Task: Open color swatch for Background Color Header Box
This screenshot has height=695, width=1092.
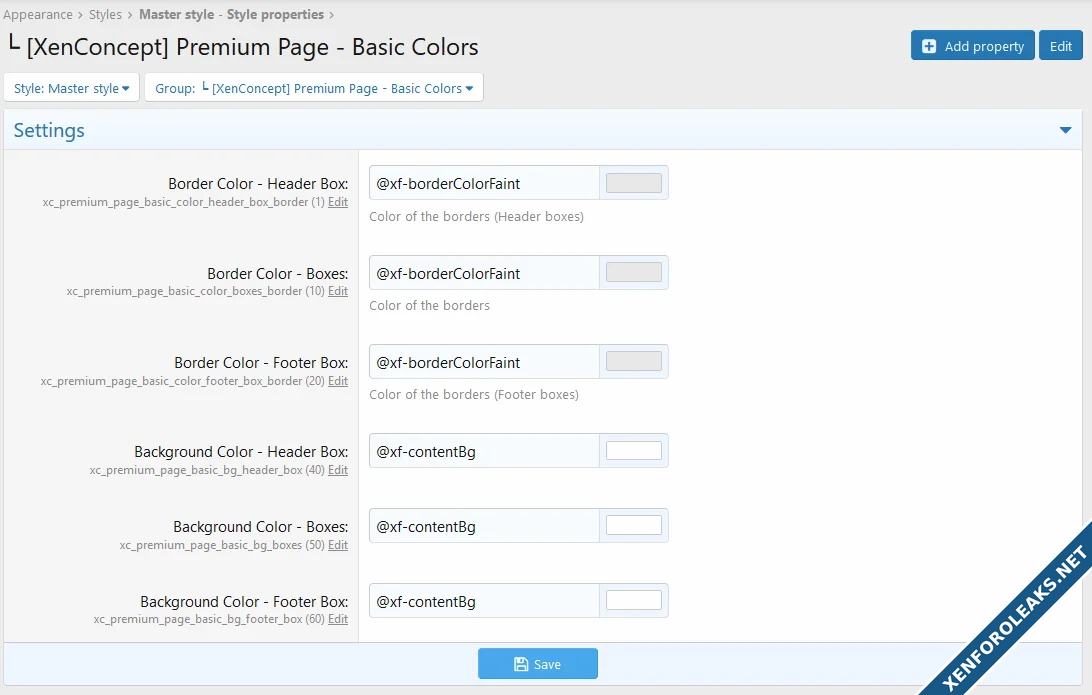Action: [633, 451]
